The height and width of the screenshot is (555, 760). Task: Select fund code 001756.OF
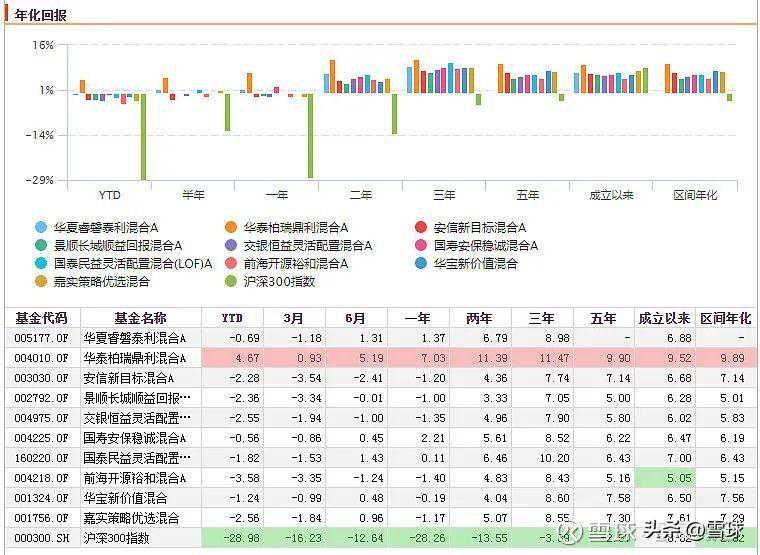coord(42,518)
